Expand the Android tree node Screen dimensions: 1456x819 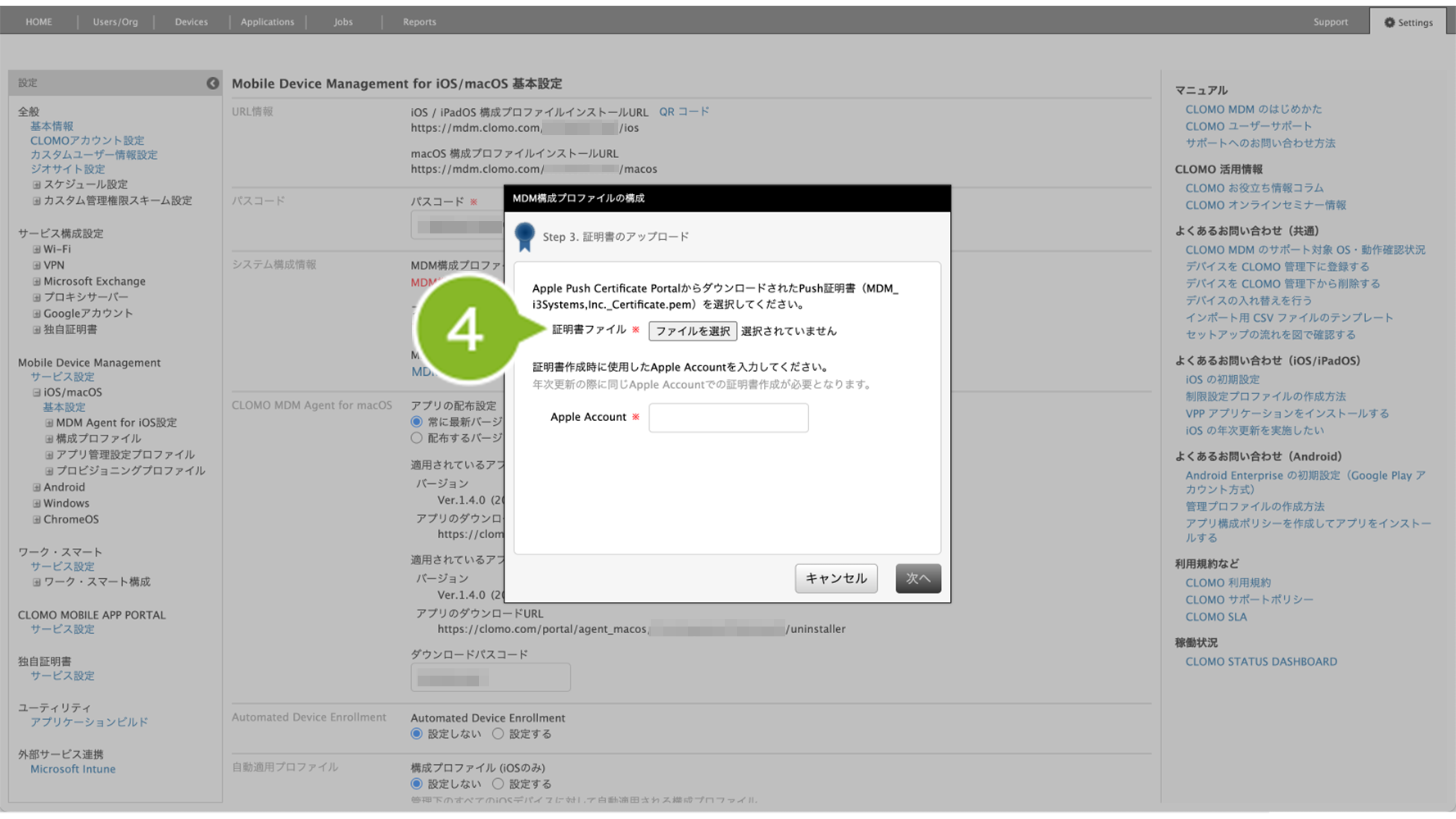tap(36, 487)
